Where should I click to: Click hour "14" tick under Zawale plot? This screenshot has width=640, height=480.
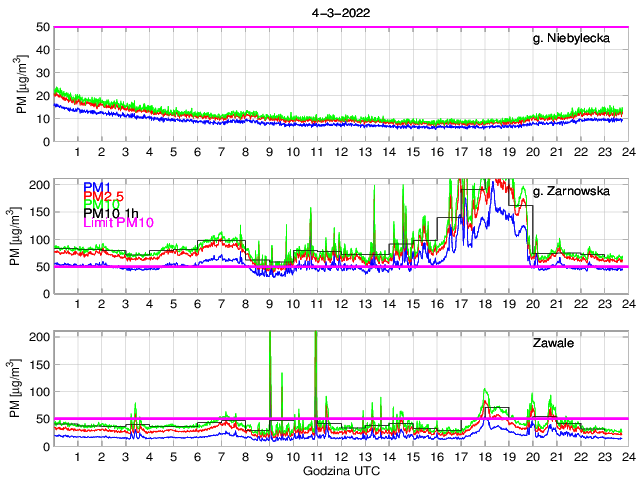point(389,457)
